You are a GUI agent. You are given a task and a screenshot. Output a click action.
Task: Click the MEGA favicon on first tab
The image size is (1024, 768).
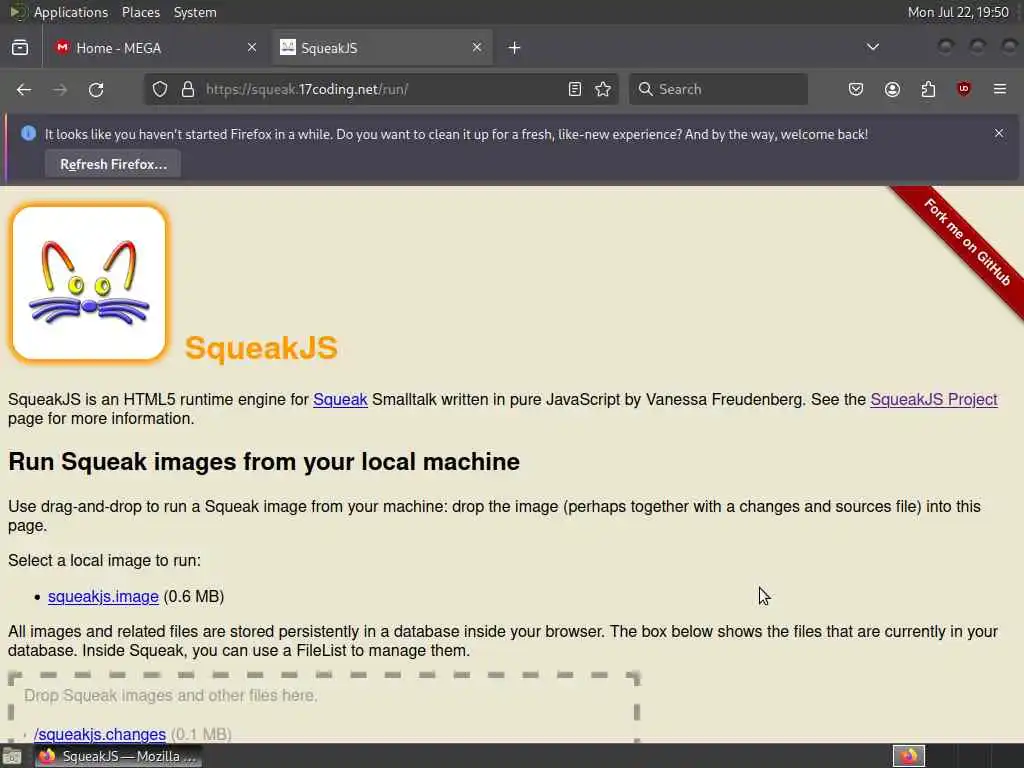(x=62, y=47)
